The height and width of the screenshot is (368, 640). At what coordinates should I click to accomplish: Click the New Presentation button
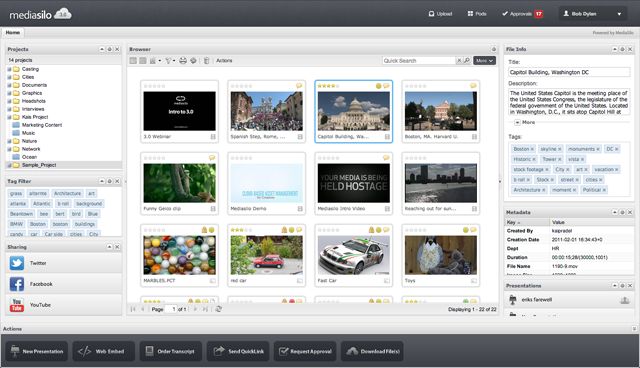pos(37,351)
